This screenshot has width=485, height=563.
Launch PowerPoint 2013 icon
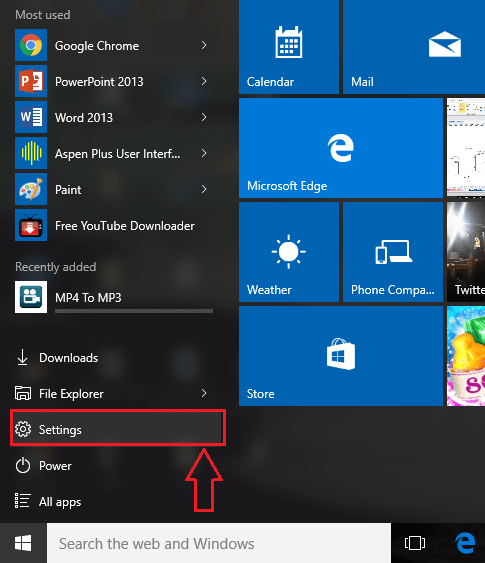(31, 81)
